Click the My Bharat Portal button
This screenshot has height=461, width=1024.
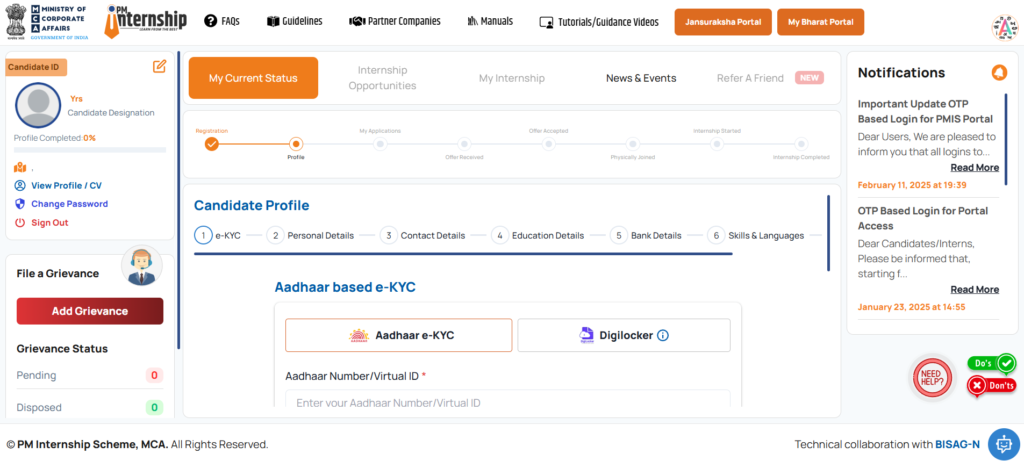(x=820, y=22)
